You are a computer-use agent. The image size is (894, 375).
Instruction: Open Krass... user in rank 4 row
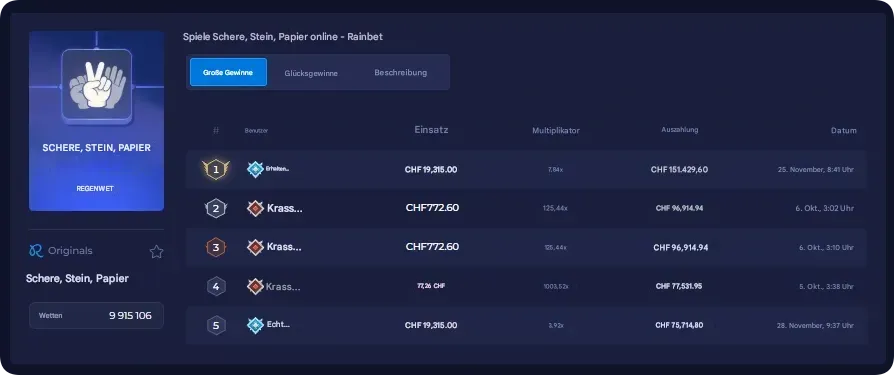coord(283,286)
